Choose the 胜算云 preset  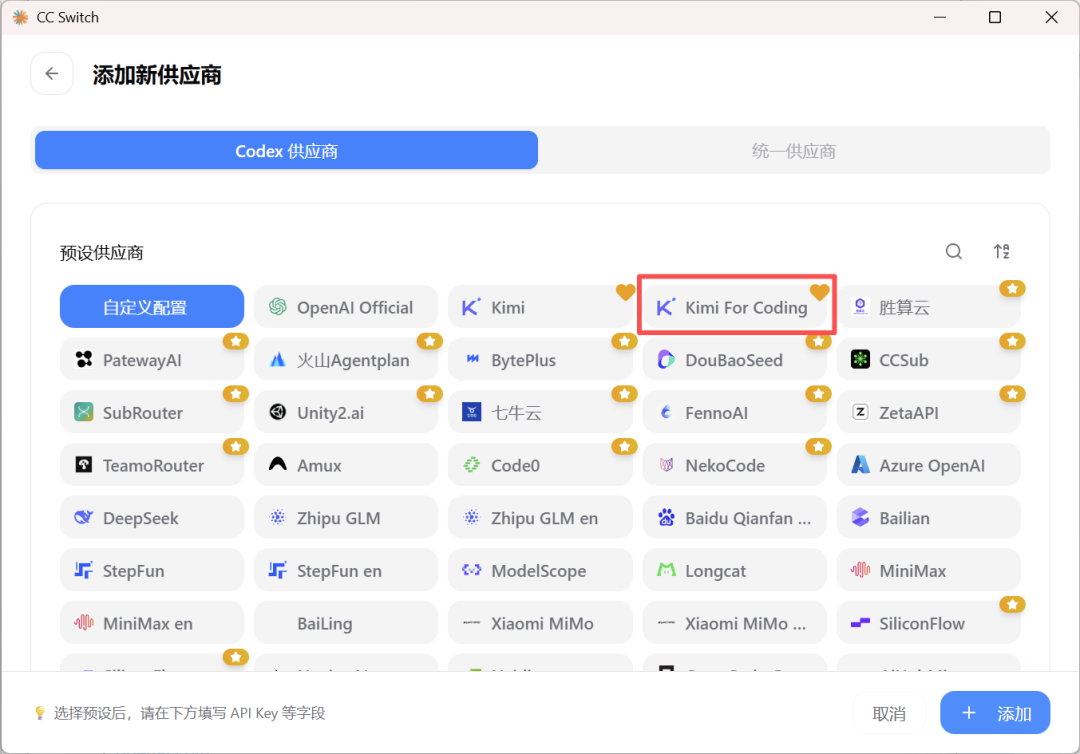point(928,306)
